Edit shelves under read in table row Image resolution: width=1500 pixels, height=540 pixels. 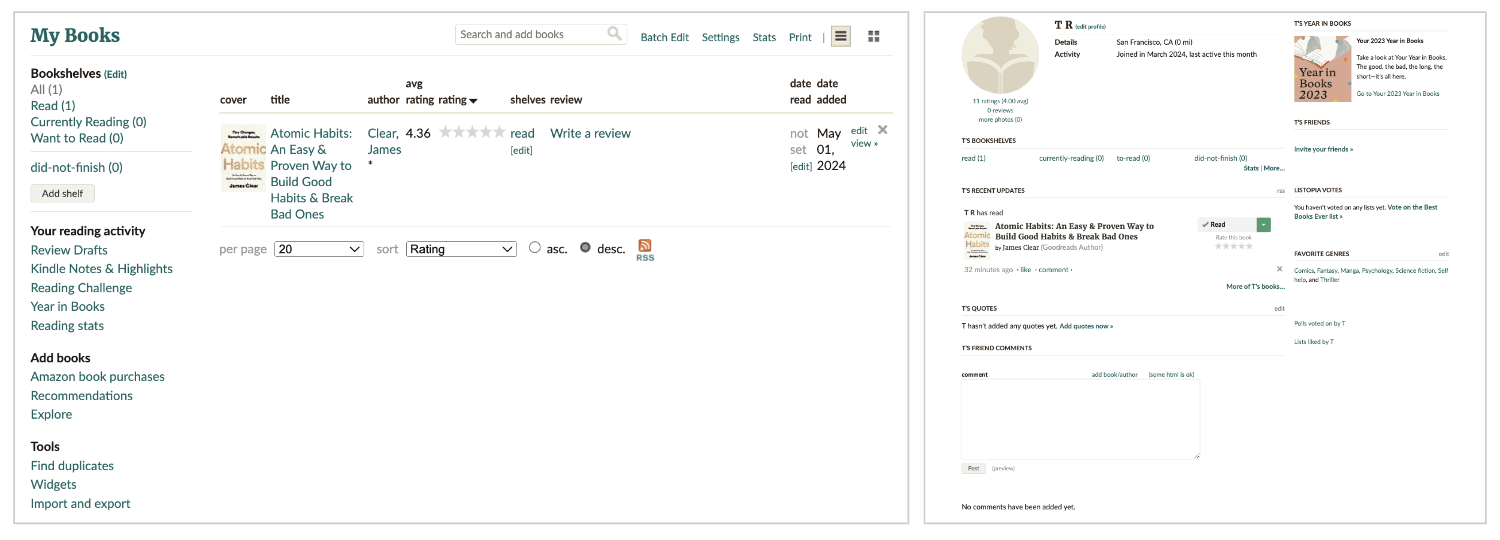click(521, 151)
